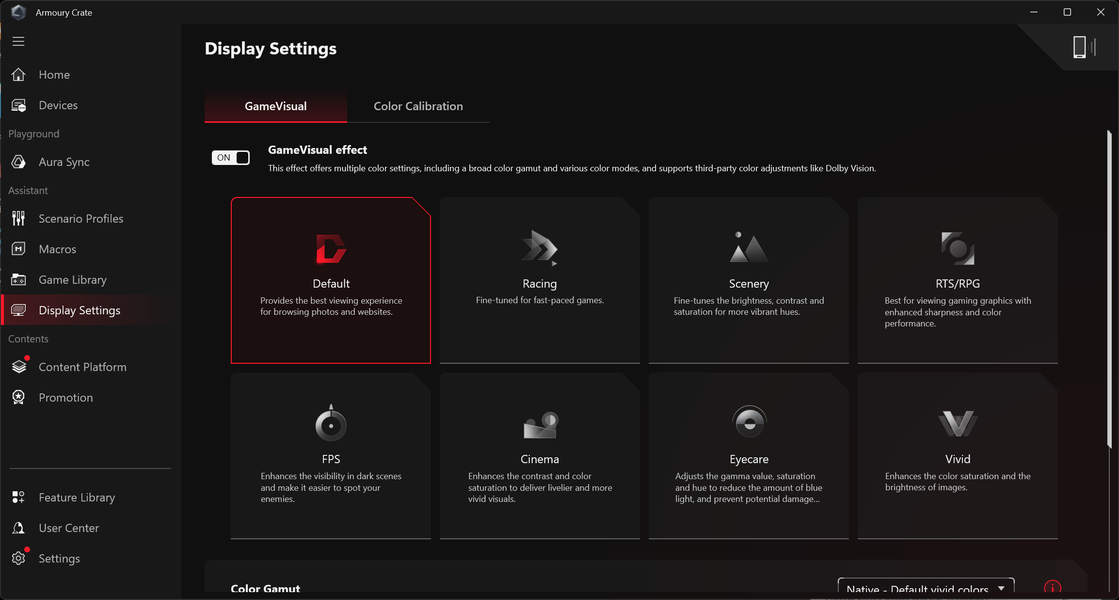Screen dimensions: 1119x600
Task: Select the GameVisual tab
Action: click(275, 106)
